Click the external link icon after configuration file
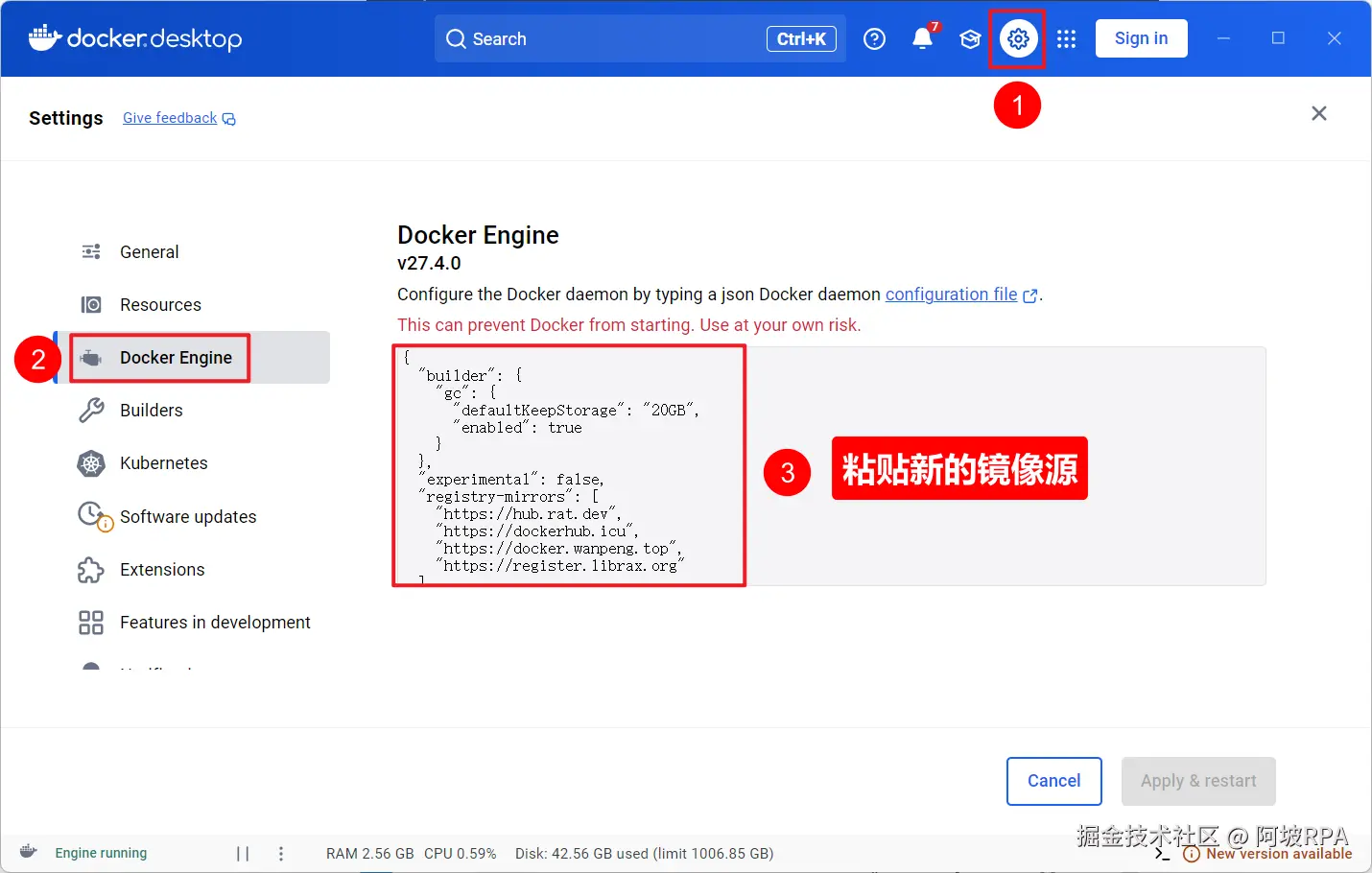 [1030, 295]
